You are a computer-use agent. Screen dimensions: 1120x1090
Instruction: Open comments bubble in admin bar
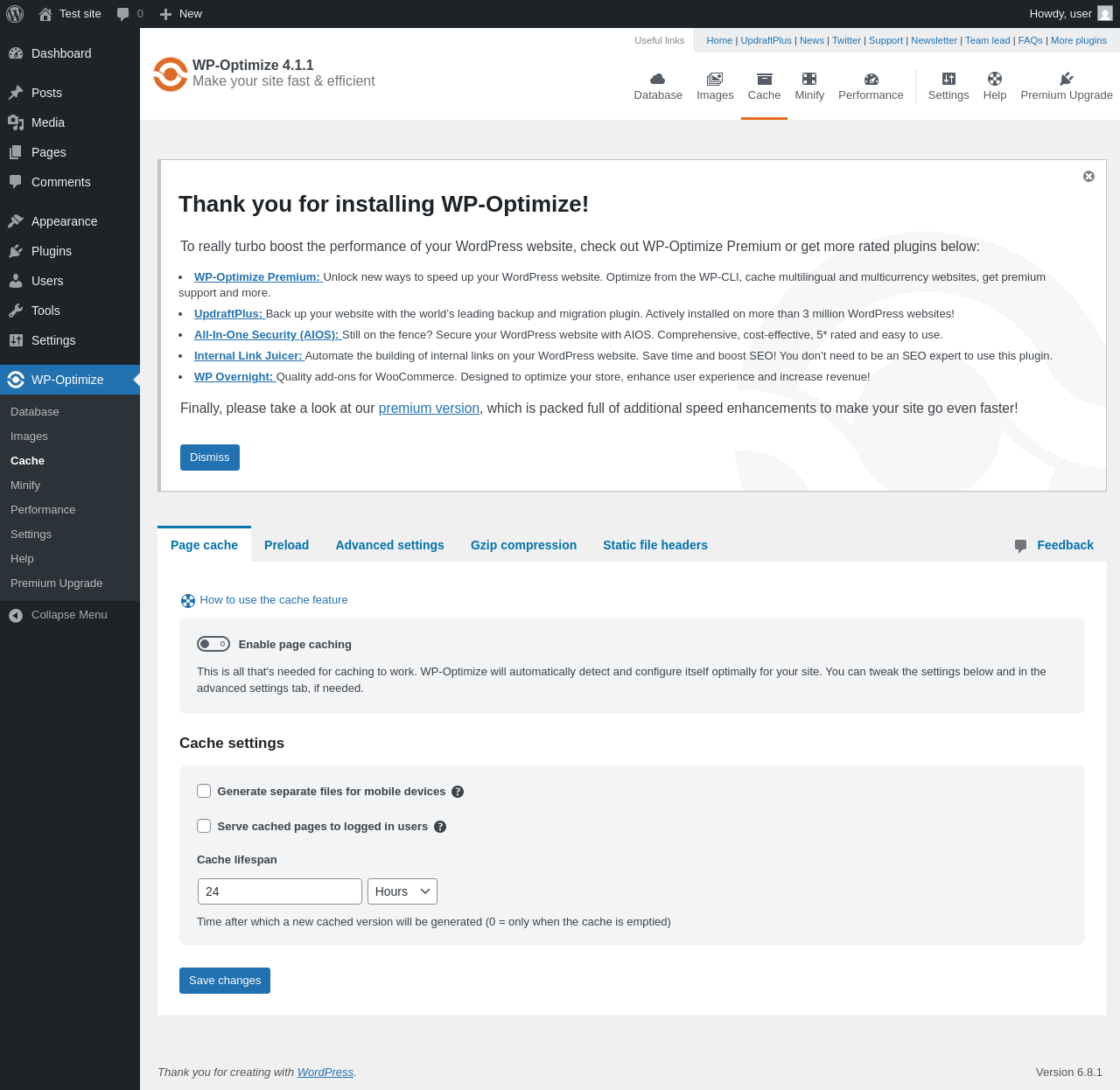pos(129,14)
